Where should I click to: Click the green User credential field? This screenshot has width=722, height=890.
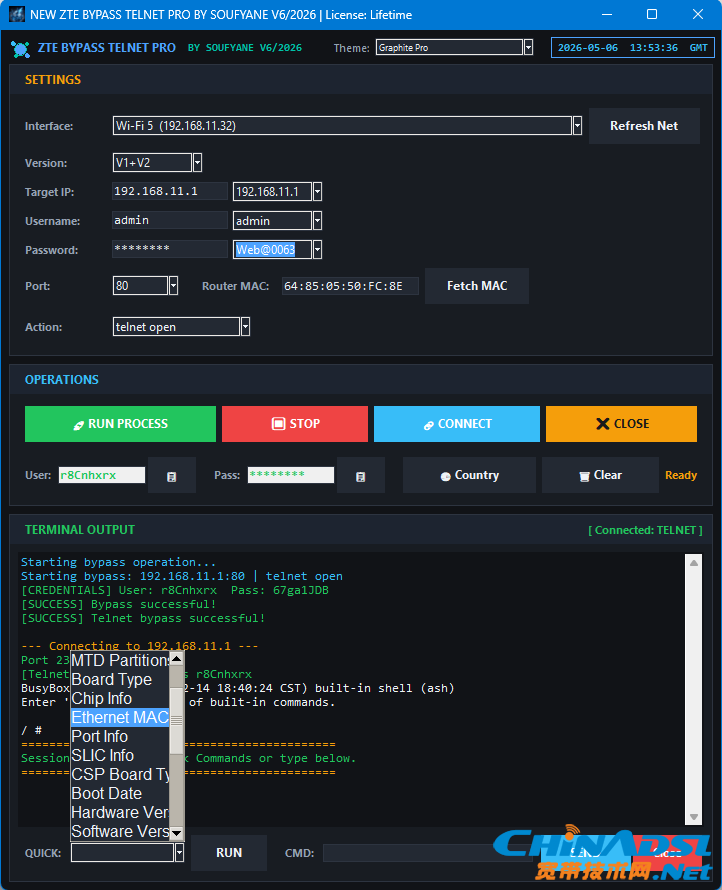click(102, 475)
